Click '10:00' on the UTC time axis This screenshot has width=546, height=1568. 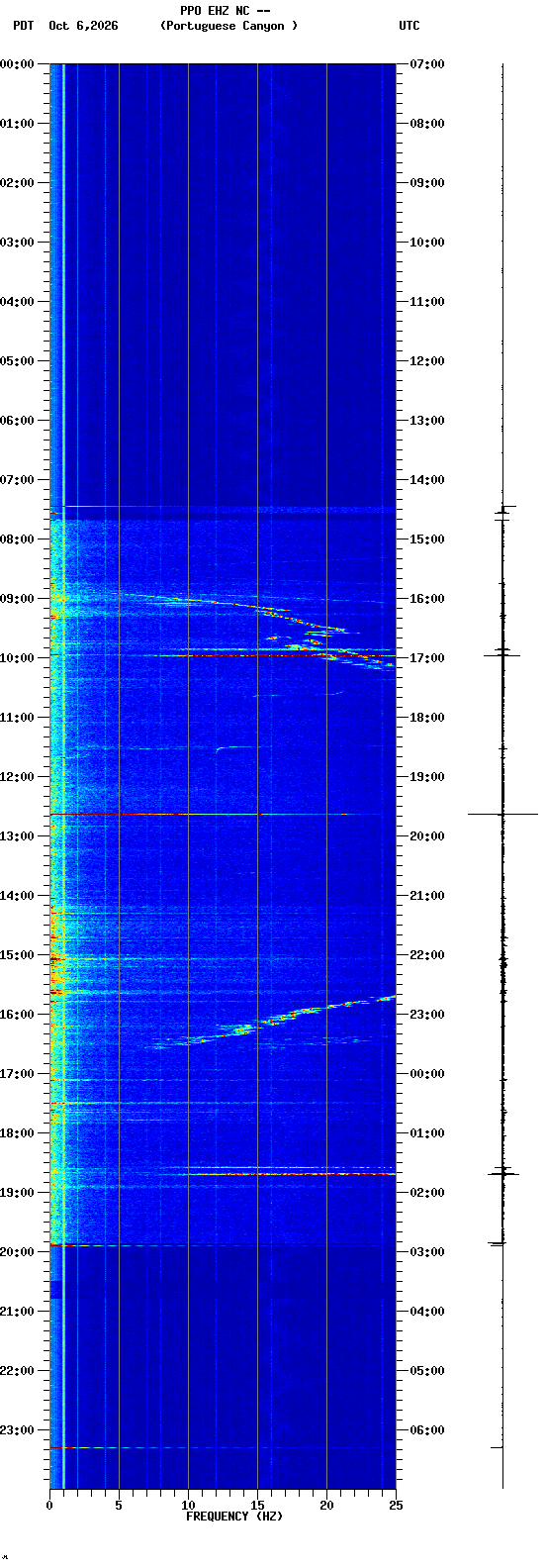(x=427, y=243)
